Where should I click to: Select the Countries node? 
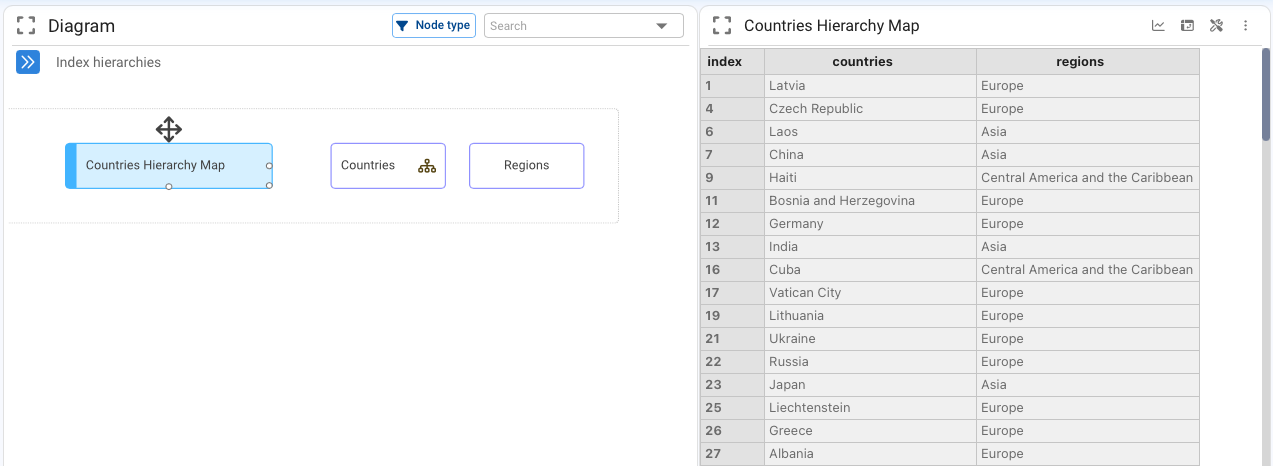click(x=388, y=166)
